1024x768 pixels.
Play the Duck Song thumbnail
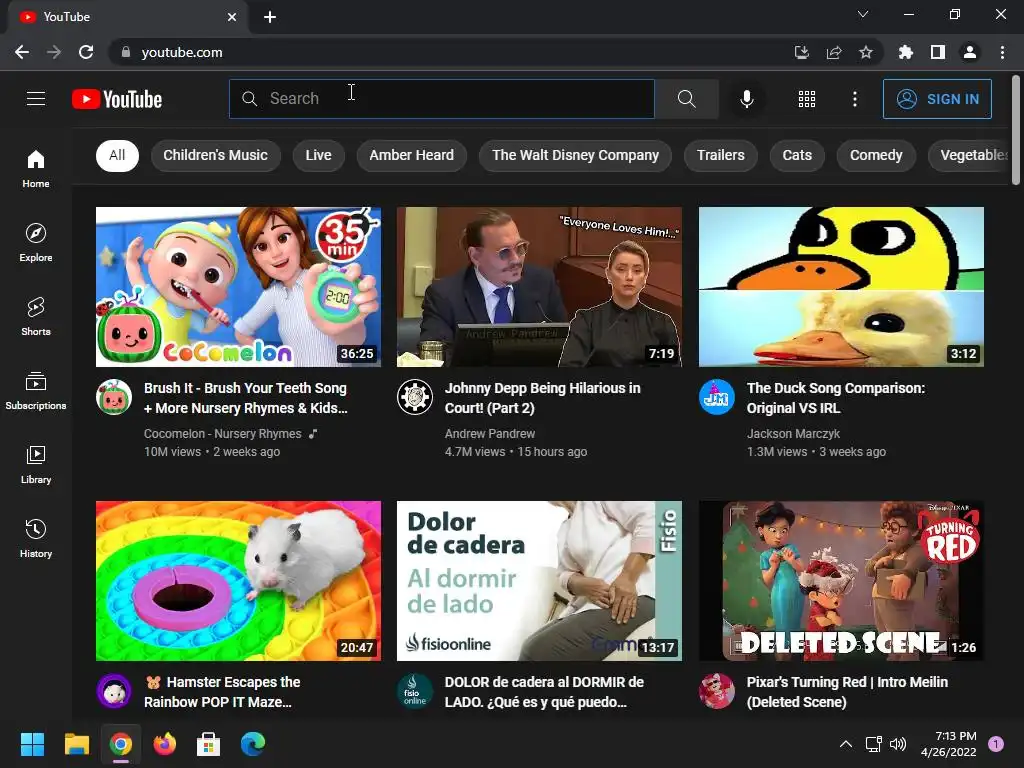tap(841, 287)
